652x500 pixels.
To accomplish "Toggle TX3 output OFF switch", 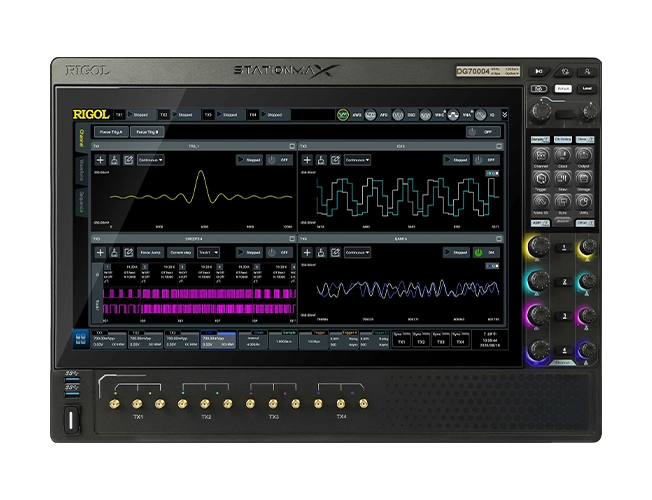I will click(x=279, y=252).
